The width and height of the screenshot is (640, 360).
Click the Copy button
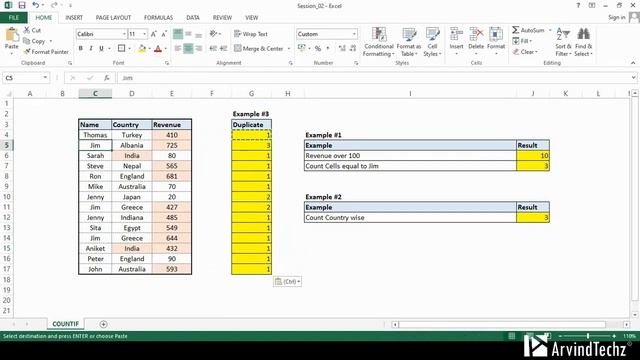pos(34,41)
